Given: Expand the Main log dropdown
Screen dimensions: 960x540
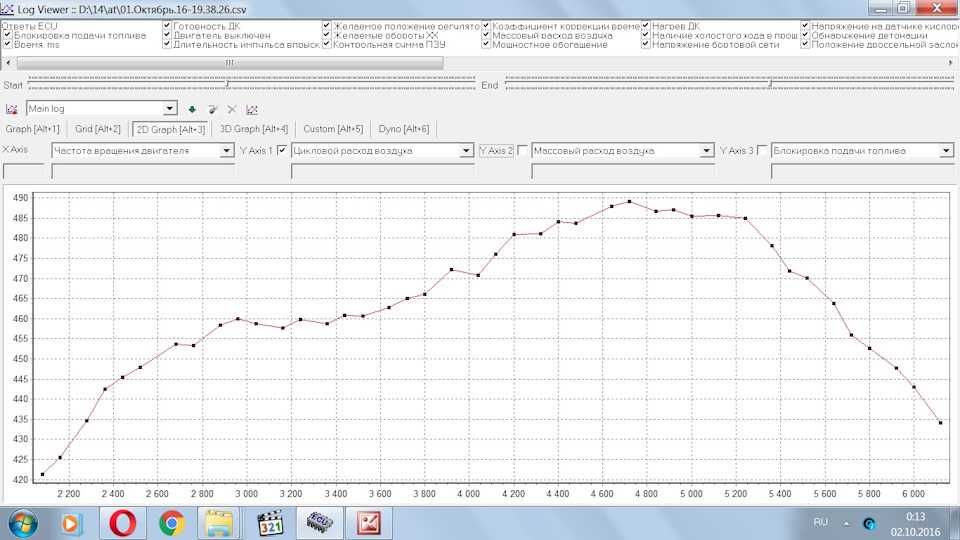Looking at the screenshot, I should coord(169,109).
